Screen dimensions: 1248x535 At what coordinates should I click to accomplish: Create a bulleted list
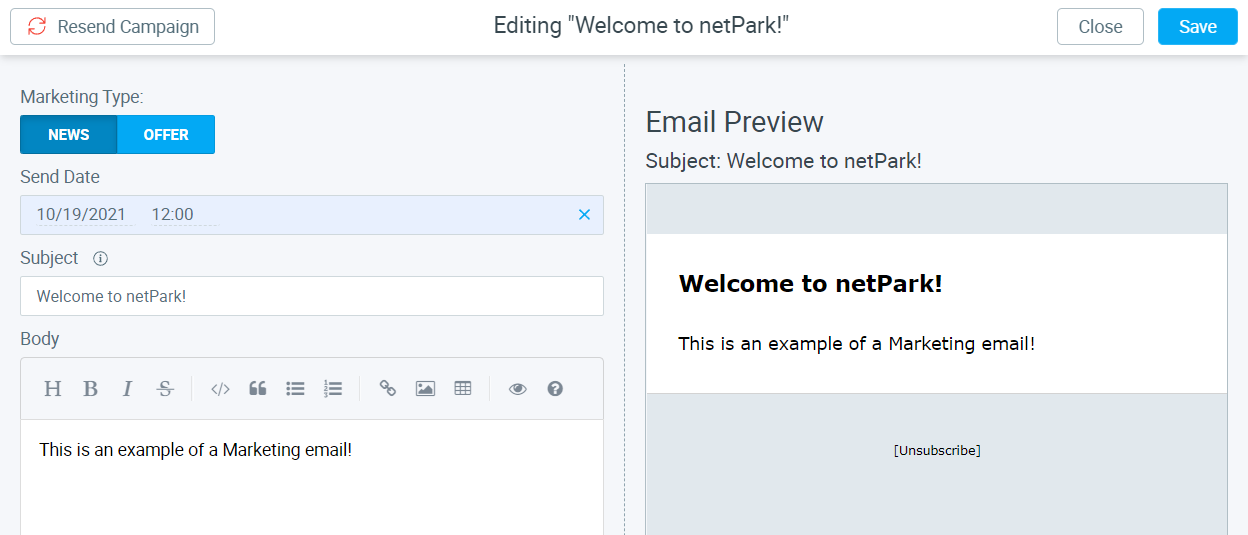pyautogui.click(x=295, y=389)
